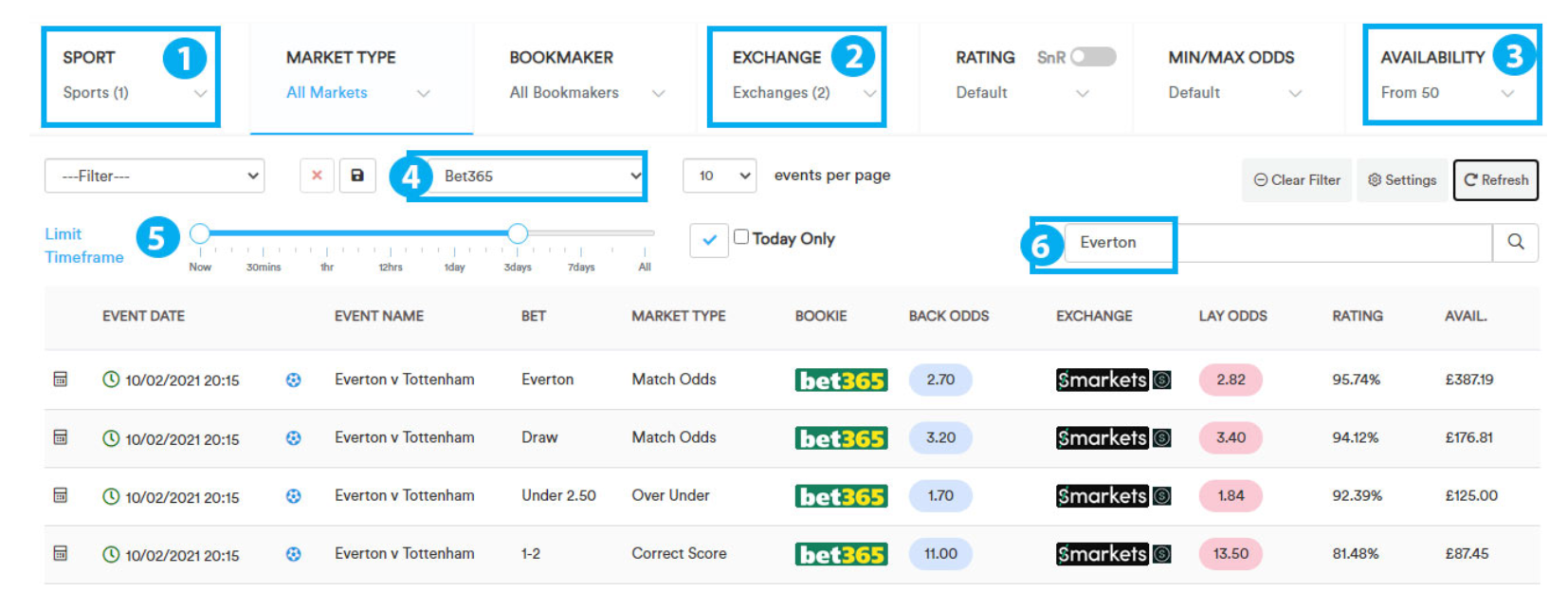Toggle the SnR rating switch
Viewport: 1568px width, 611px height.
coord(1093,57)
